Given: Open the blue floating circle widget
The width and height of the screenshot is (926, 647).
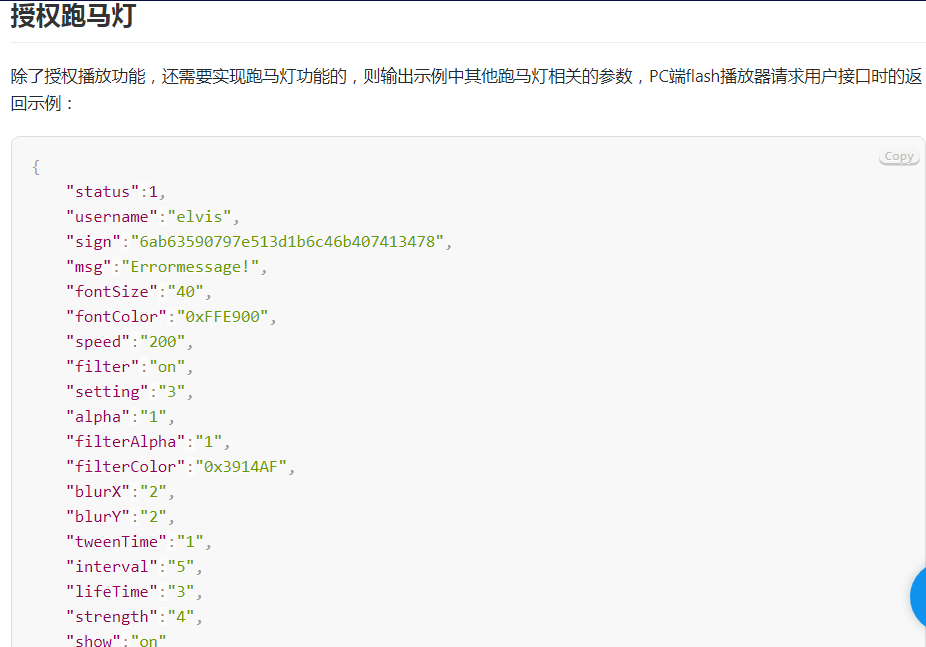Looking at the screenshot, I should coord(918,597).
